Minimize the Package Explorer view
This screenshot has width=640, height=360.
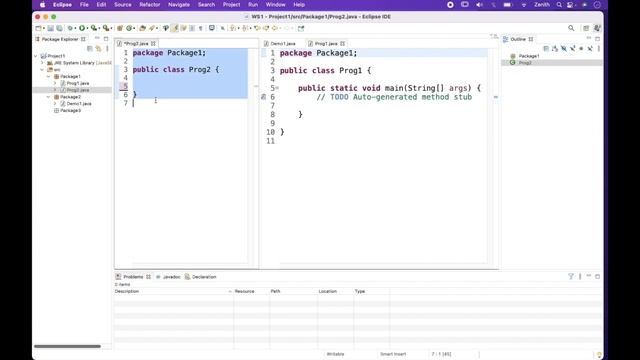pos(97,39)
